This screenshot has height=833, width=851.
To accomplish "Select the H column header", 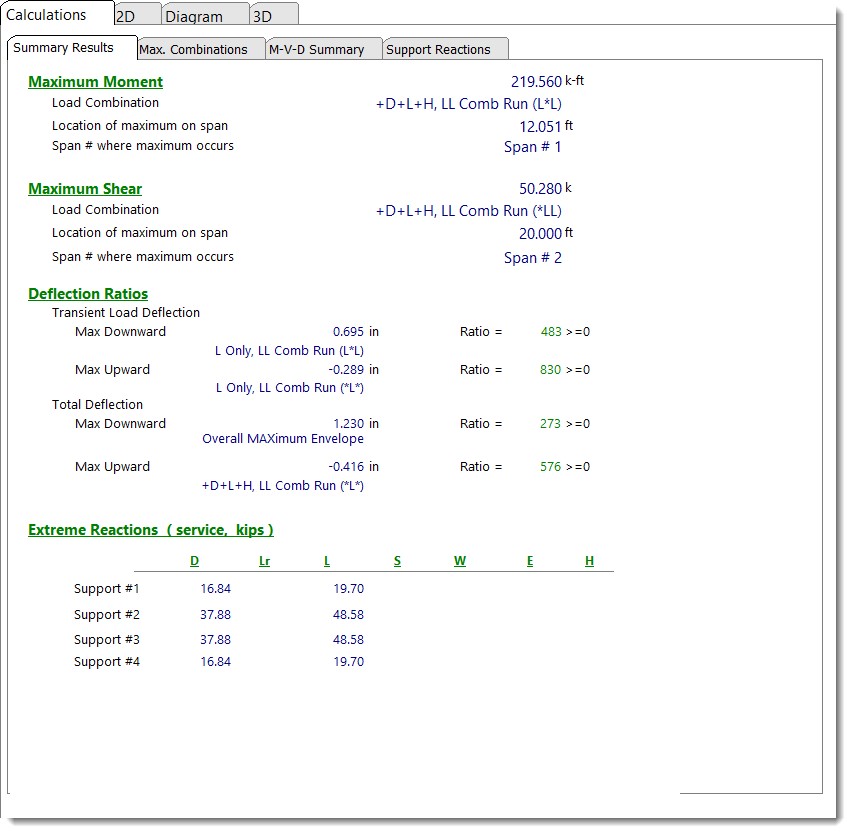I will [589, 561].
